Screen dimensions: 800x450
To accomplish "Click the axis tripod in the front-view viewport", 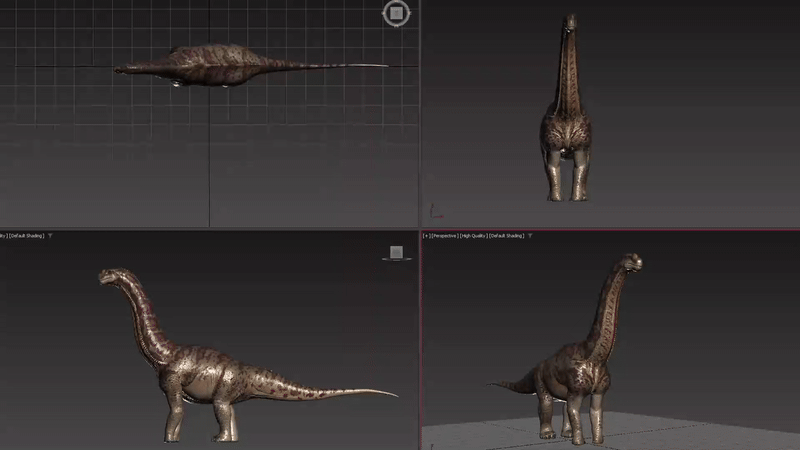I will [435, 212].
